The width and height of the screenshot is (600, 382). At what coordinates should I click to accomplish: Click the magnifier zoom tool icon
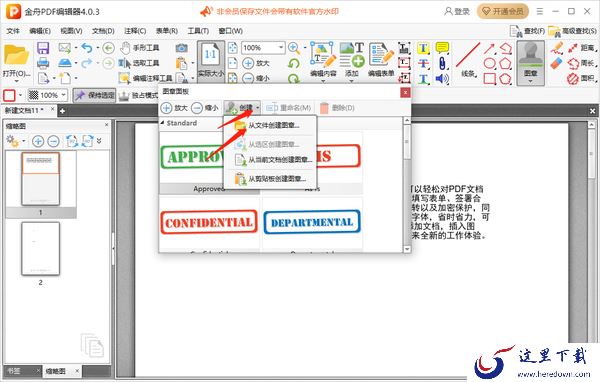pos(293,48)
